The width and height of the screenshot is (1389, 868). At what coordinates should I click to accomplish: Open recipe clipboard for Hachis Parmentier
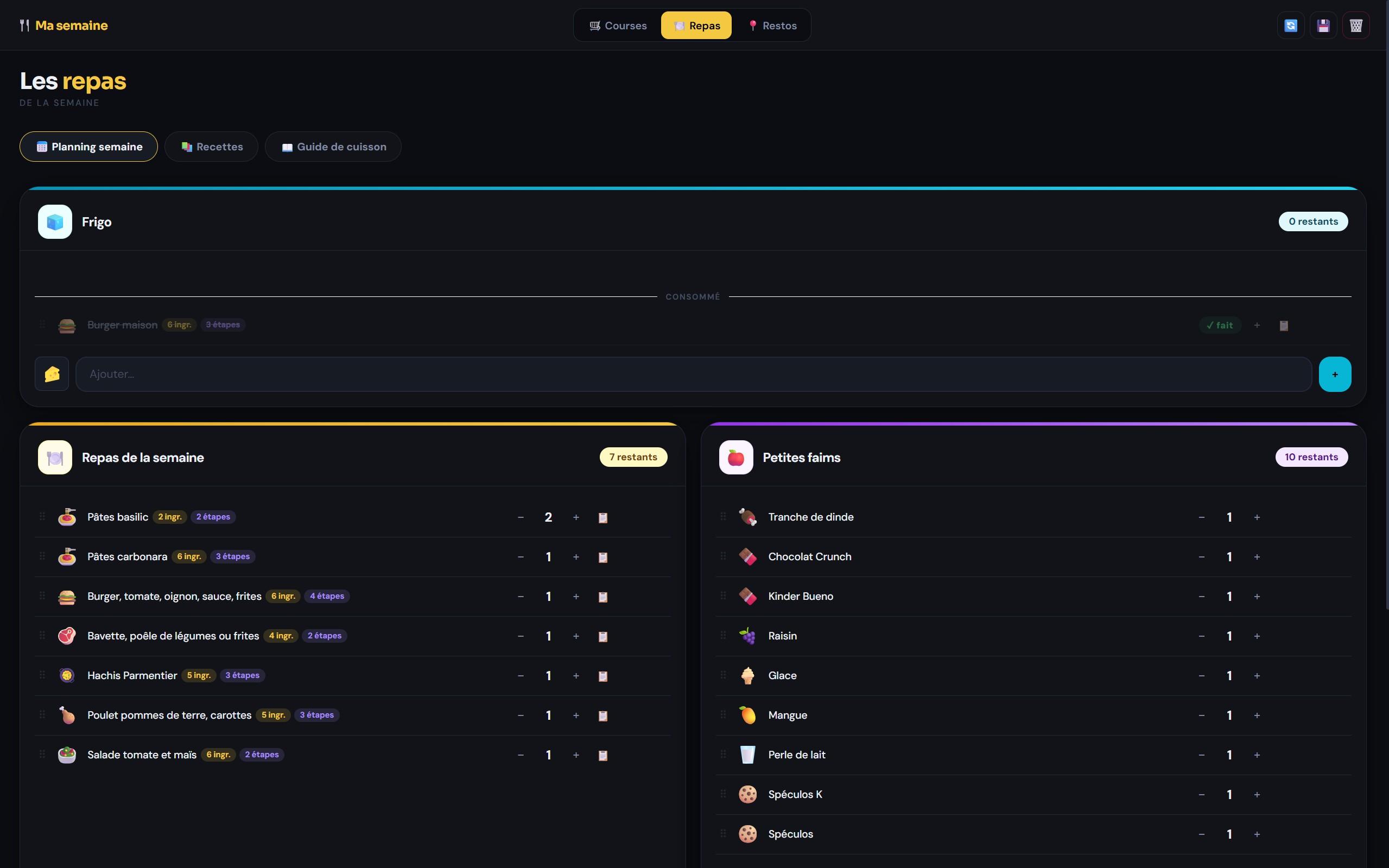click(603, 676)
